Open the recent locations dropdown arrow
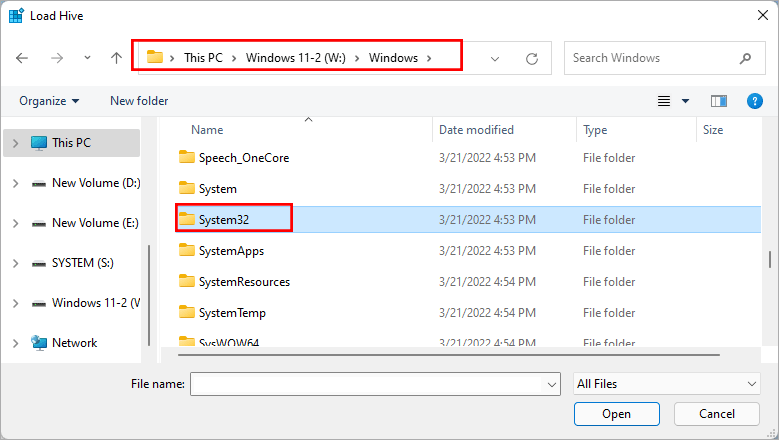The width and height of the screenshot is (779, 440). [87, 58]
